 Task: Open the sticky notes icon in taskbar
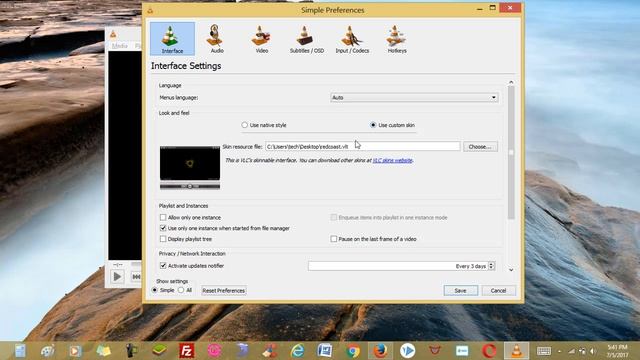[103, 351]
